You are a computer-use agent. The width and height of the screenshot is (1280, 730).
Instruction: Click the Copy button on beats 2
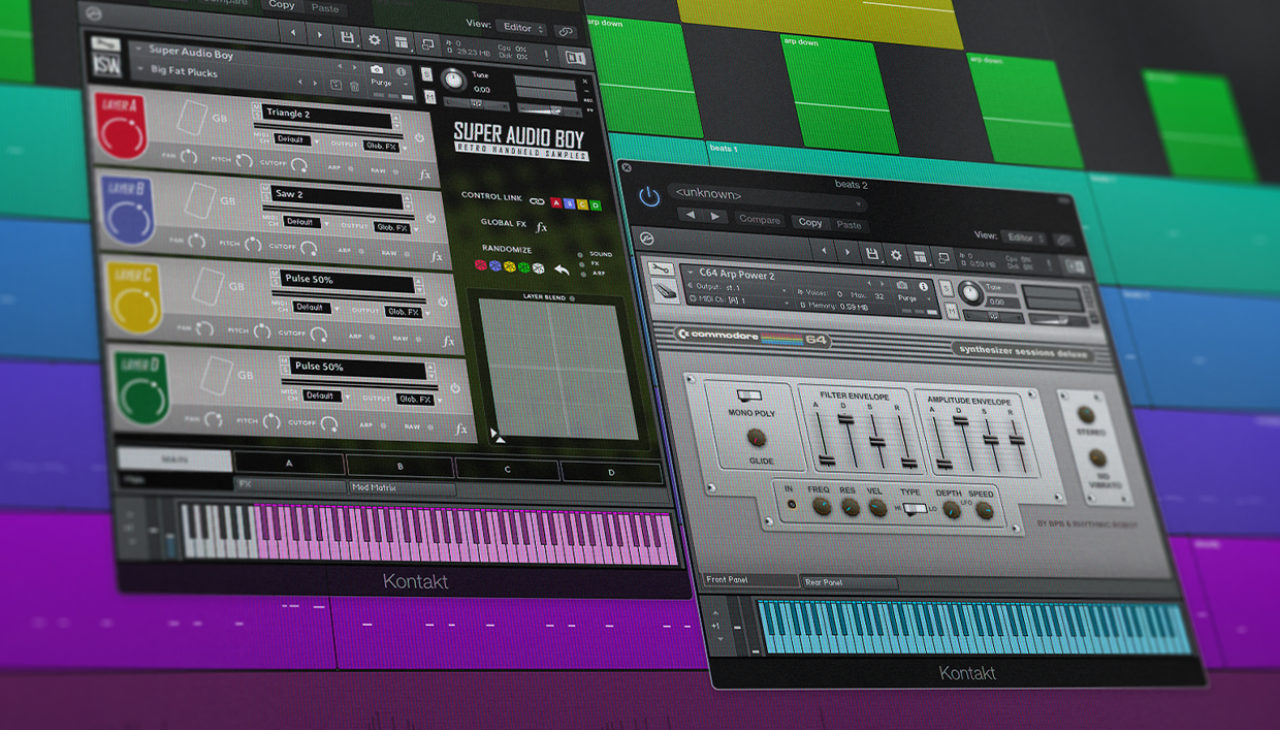pos(810,222)
